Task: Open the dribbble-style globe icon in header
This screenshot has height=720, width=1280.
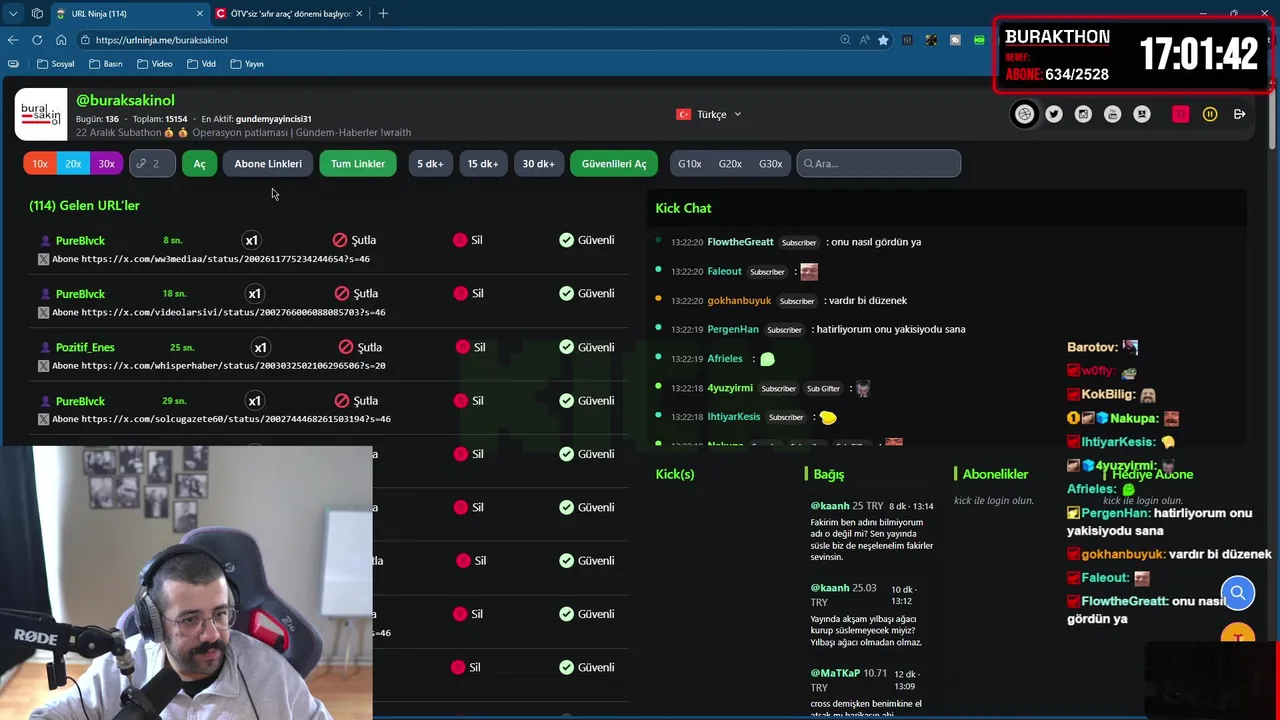Action: [x=1024, y=114]
